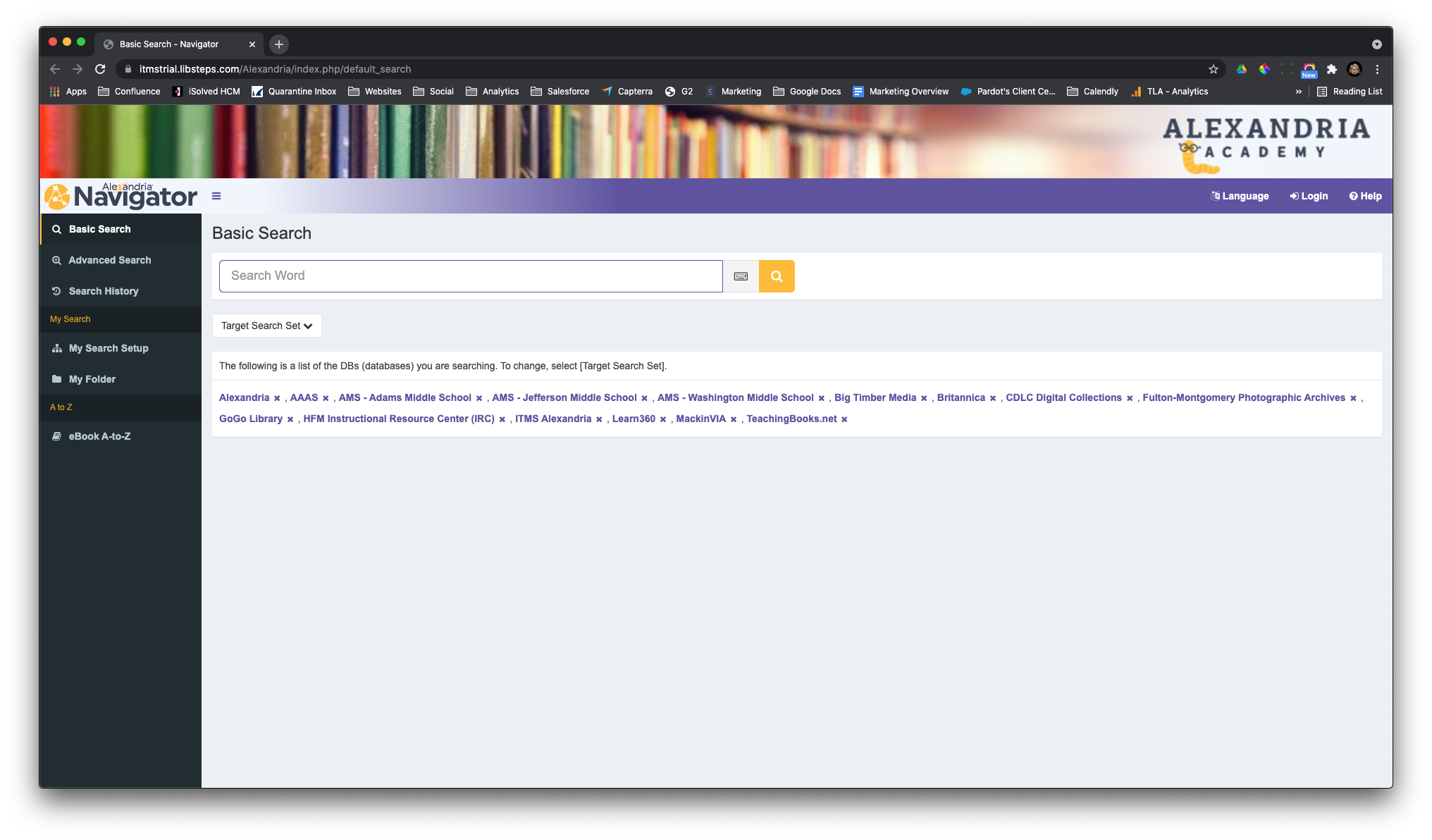Expand the Target Search Set dropdown
The height and width of the screenshot is (840, 1432).
[x=266, y=326]
